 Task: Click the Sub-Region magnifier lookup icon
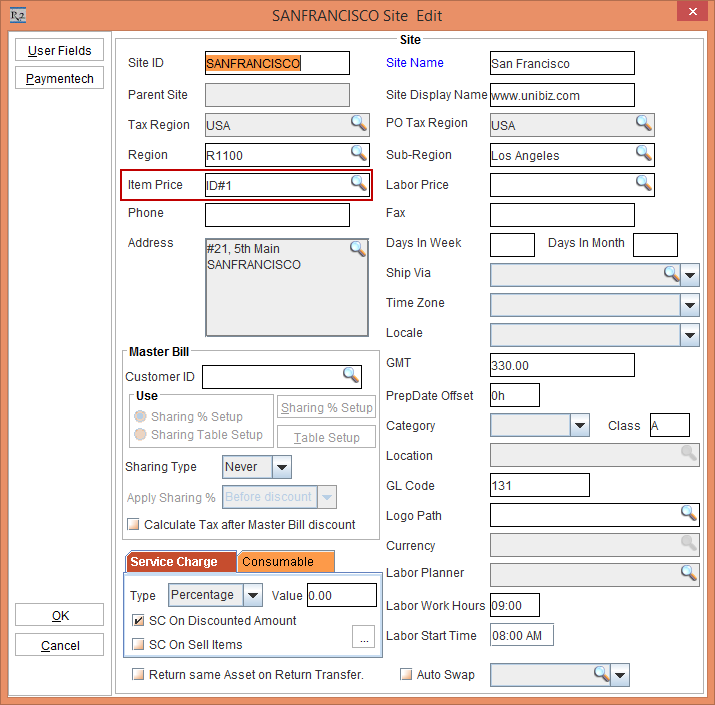coord(643,154)
